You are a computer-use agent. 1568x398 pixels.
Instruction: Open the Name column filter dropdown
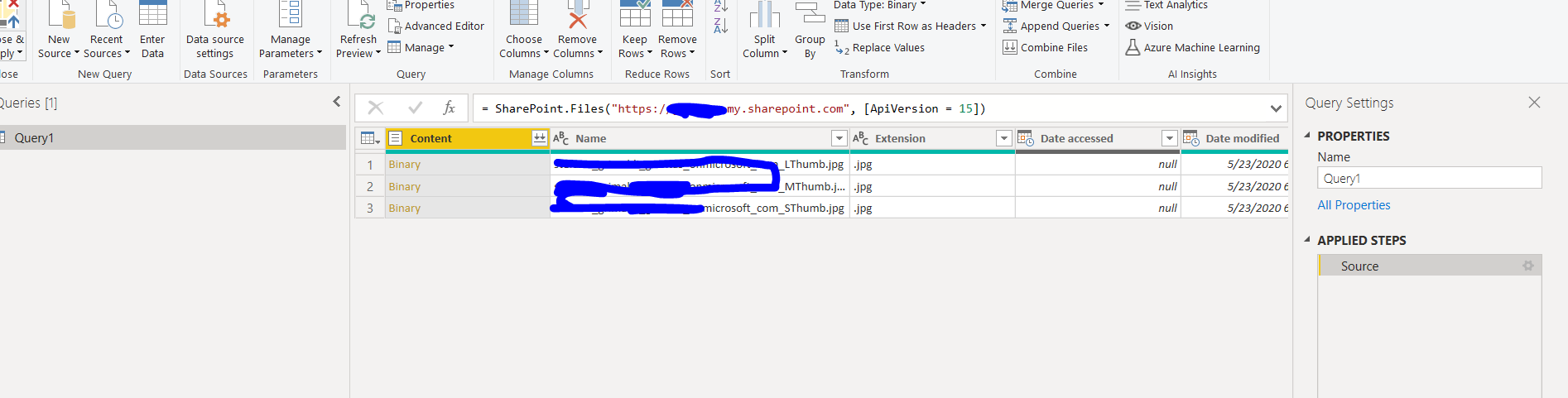(x=839, y=138)
